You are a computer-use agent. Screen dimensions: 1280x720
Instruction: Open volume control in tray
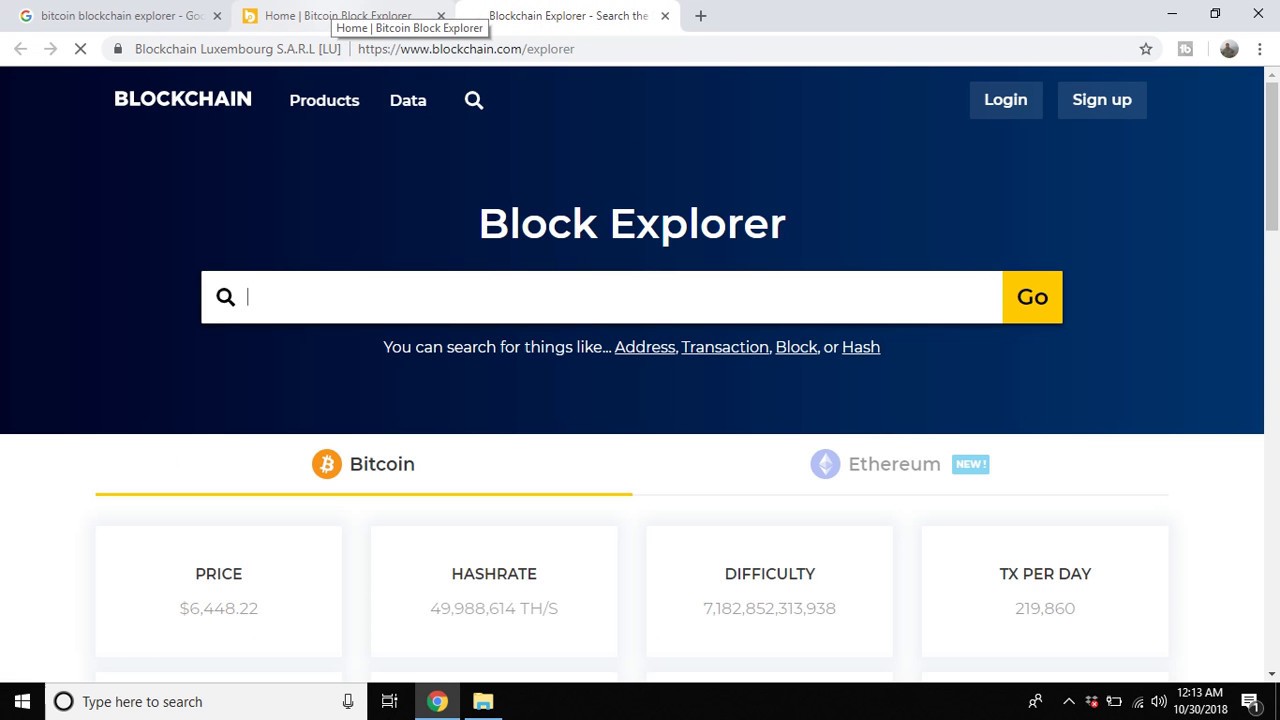pyautogui.click(x=1159, y=702)
